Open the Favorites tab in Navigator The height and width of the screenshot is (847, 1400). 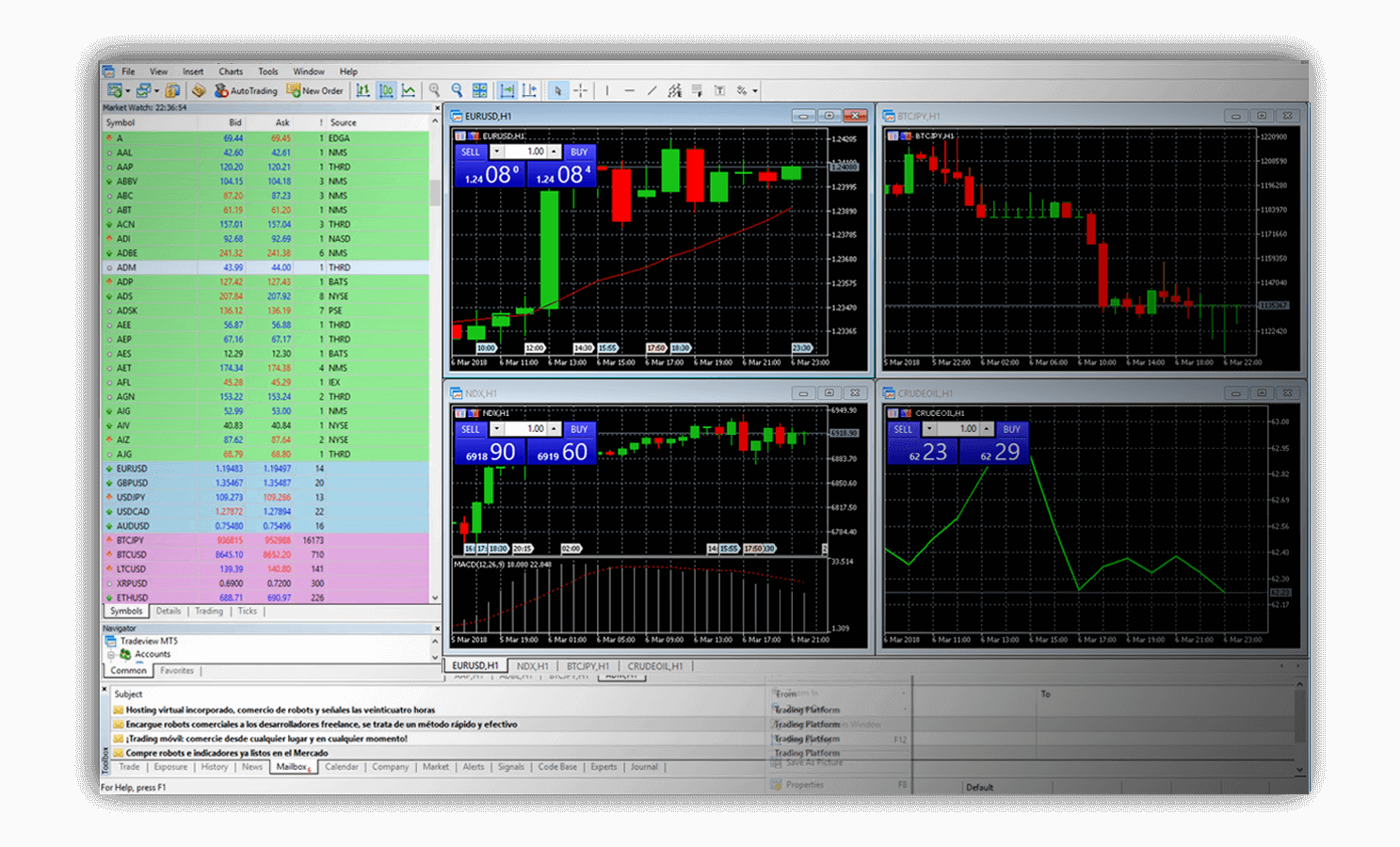[176, 671]
